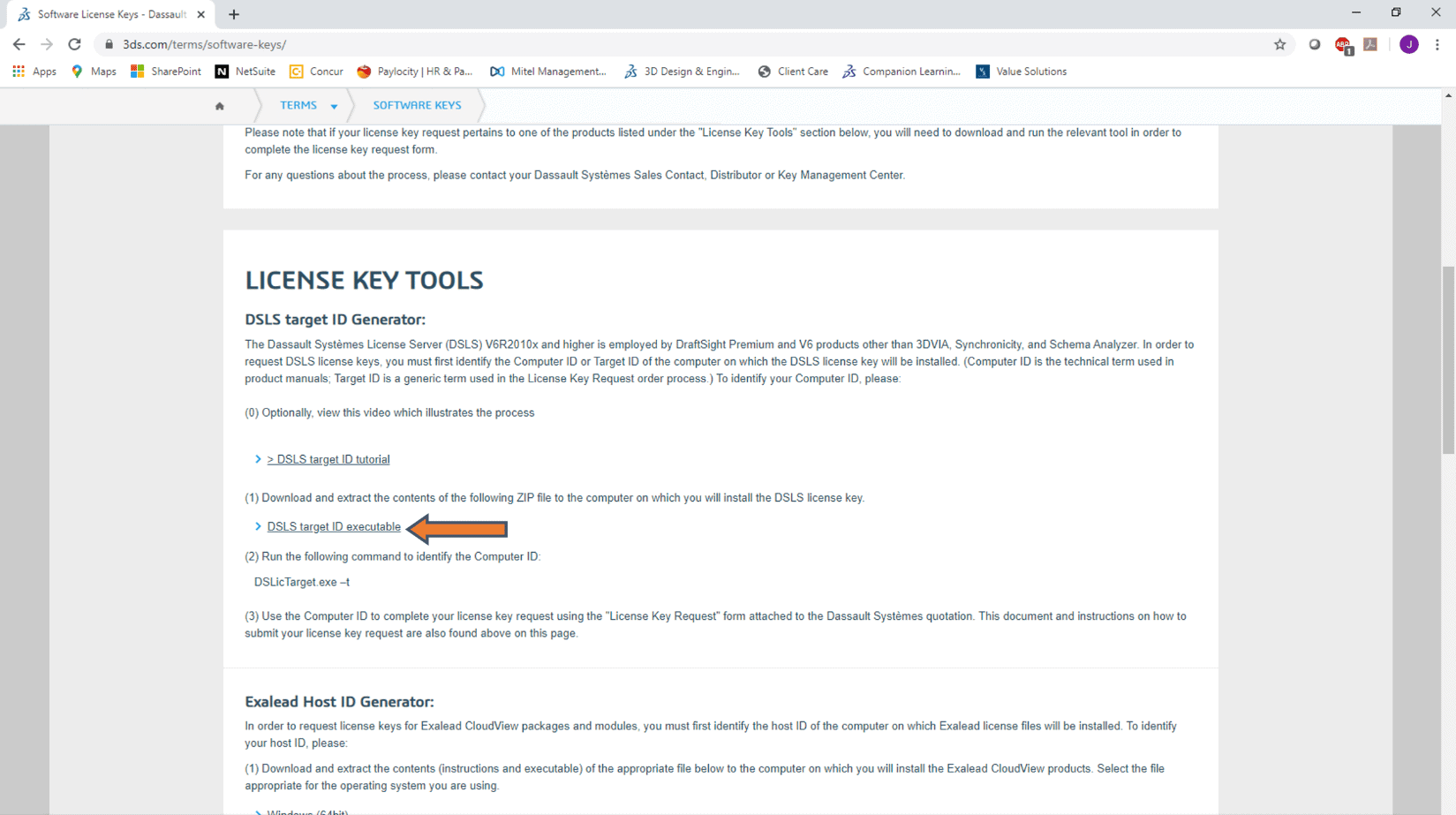This screenshot has height=815, width=1456.
Task: Click the browser forward arrow
Action: point(47,44)
